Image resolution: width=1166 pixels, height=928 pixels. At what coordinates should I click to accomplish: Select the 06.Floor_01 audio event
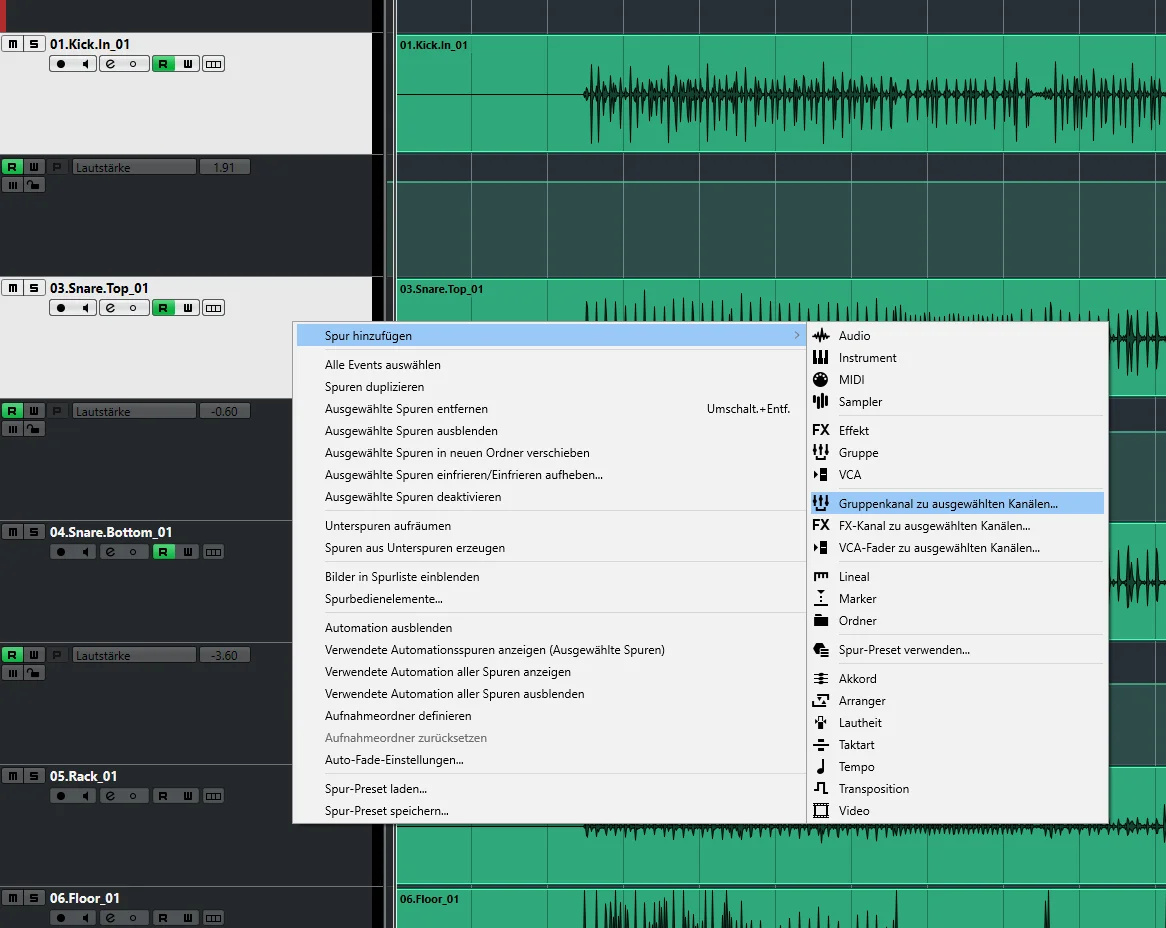click(x=781, y=909)
